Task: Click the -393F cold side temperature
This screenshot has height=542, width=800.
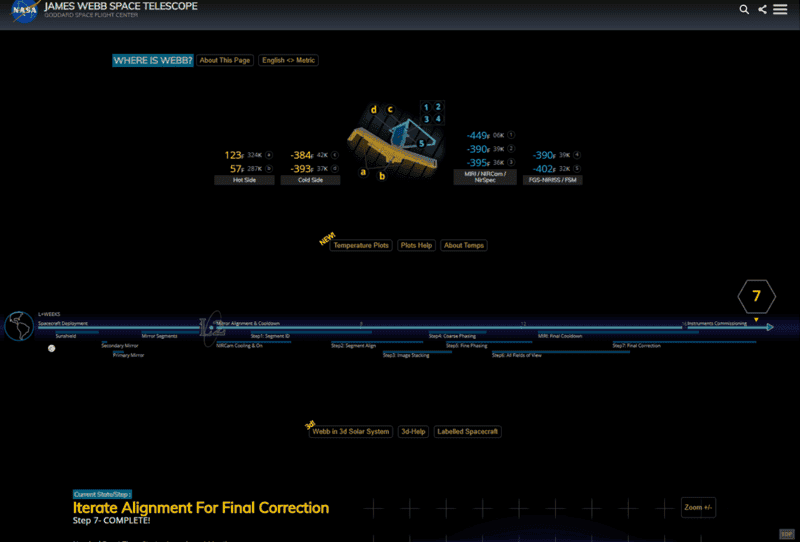Action: [302, 169]
